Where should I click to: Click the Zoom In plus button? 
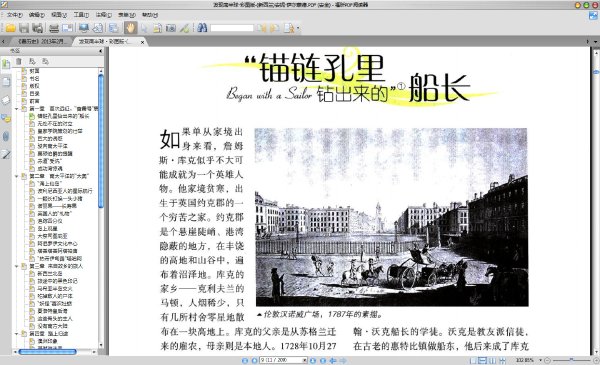coord(595,360)
